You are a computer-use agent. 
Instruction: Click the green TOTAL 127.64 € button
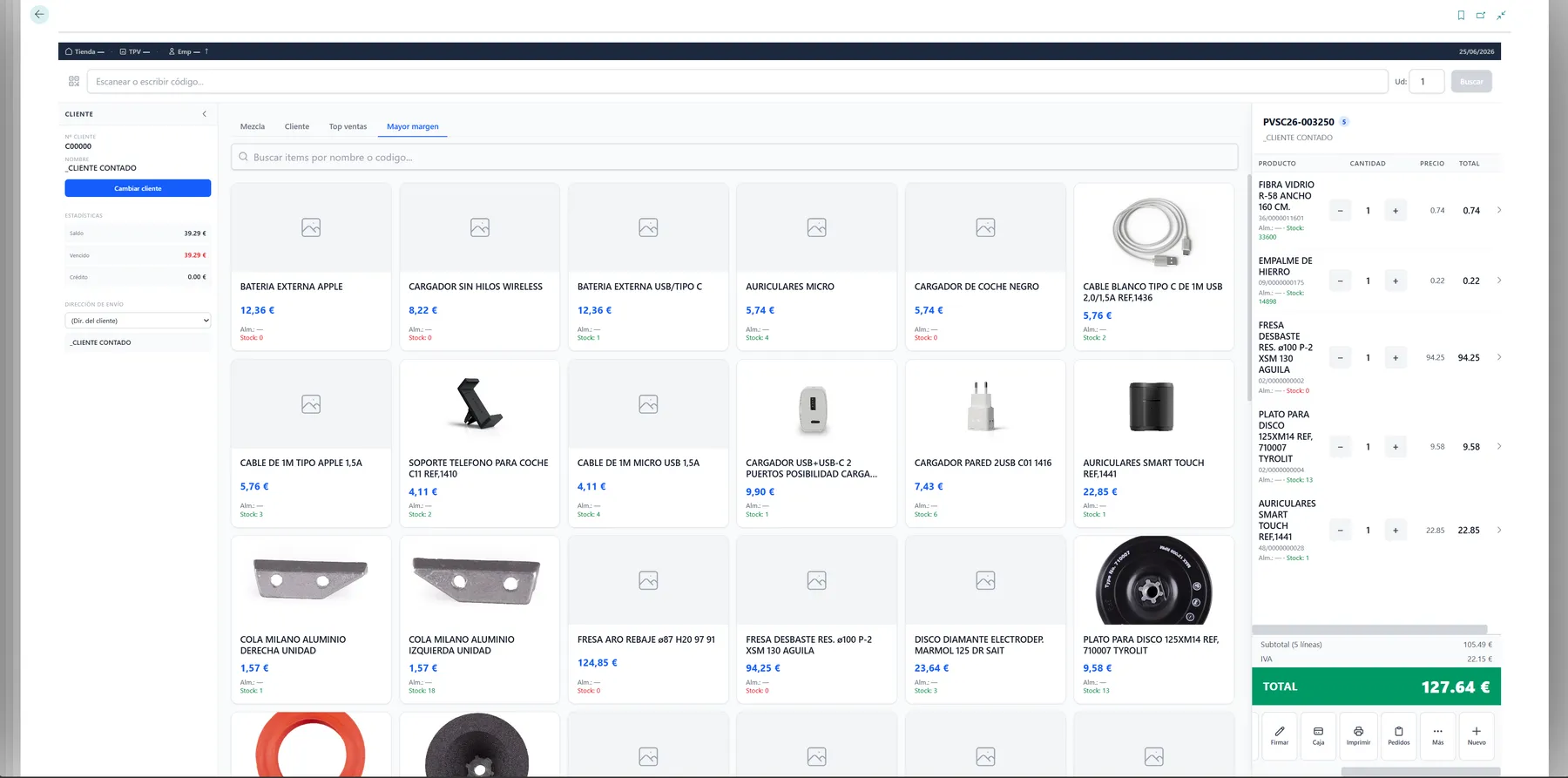1376,687
